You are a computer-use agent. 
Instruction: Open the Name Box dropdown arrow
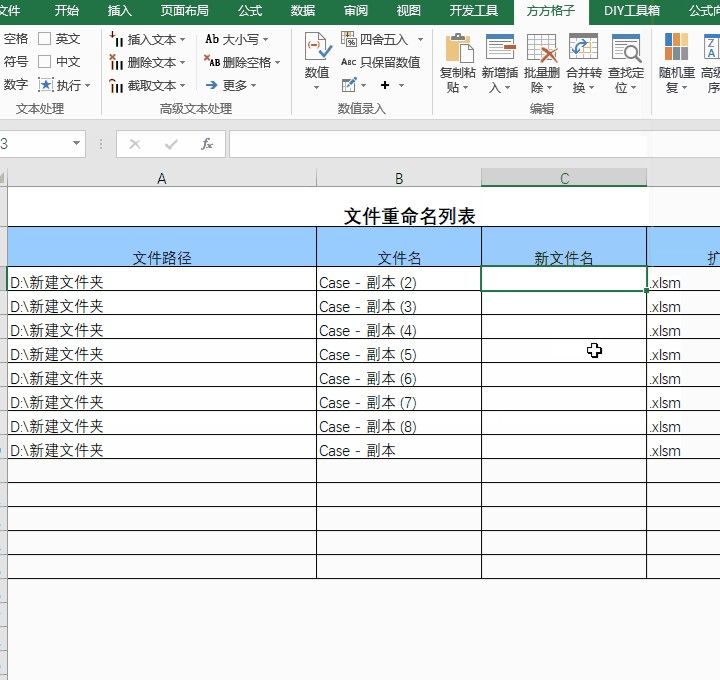click(76, 144)
